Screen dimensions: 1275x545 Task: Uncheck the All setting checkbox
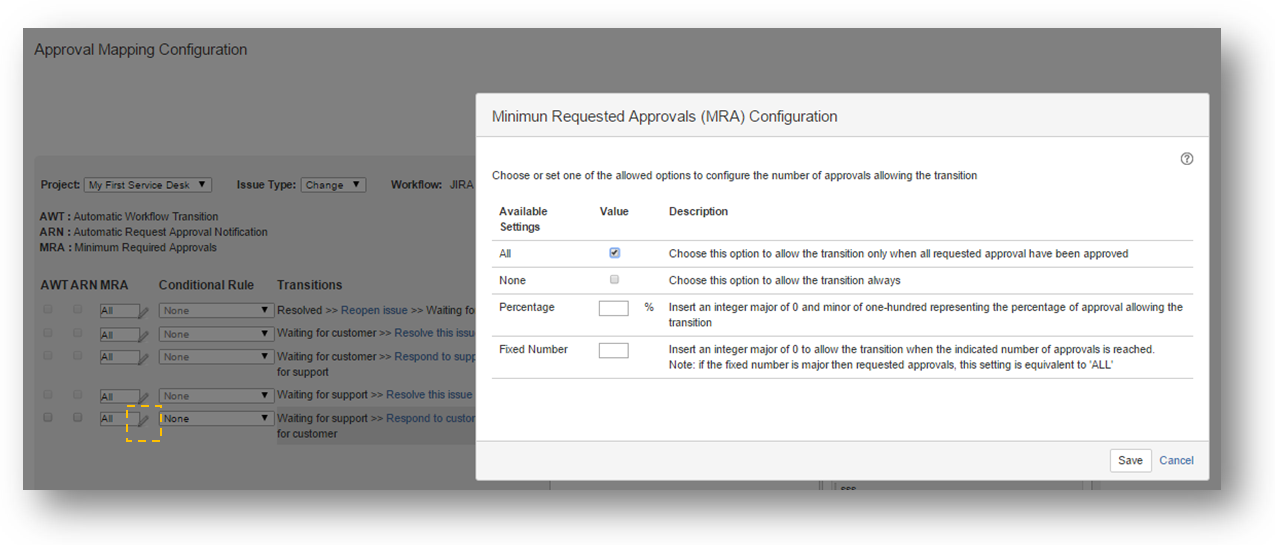click(614, 253)
